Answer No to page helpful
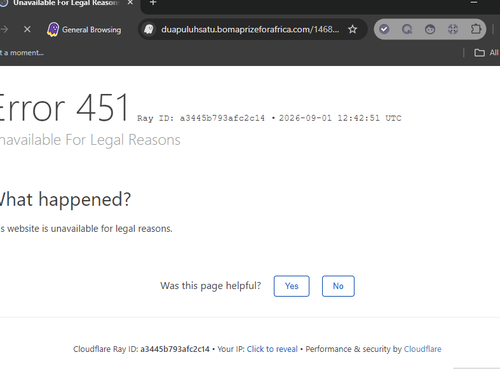Screen dimensions: 500x369 tap(338, 286)
